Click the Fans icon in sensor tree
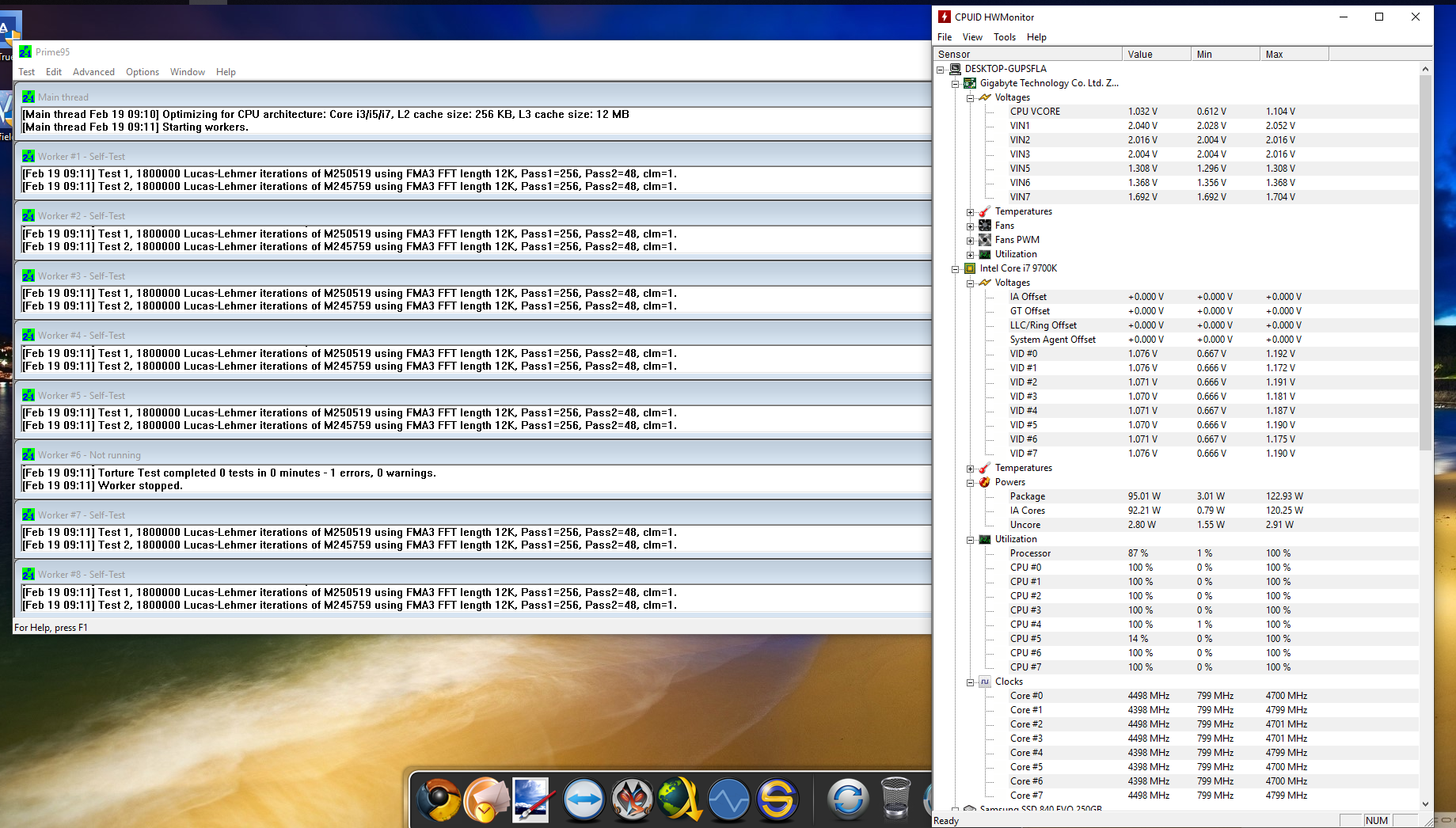The image size is (1456, 828). click(x=985, y=226)
